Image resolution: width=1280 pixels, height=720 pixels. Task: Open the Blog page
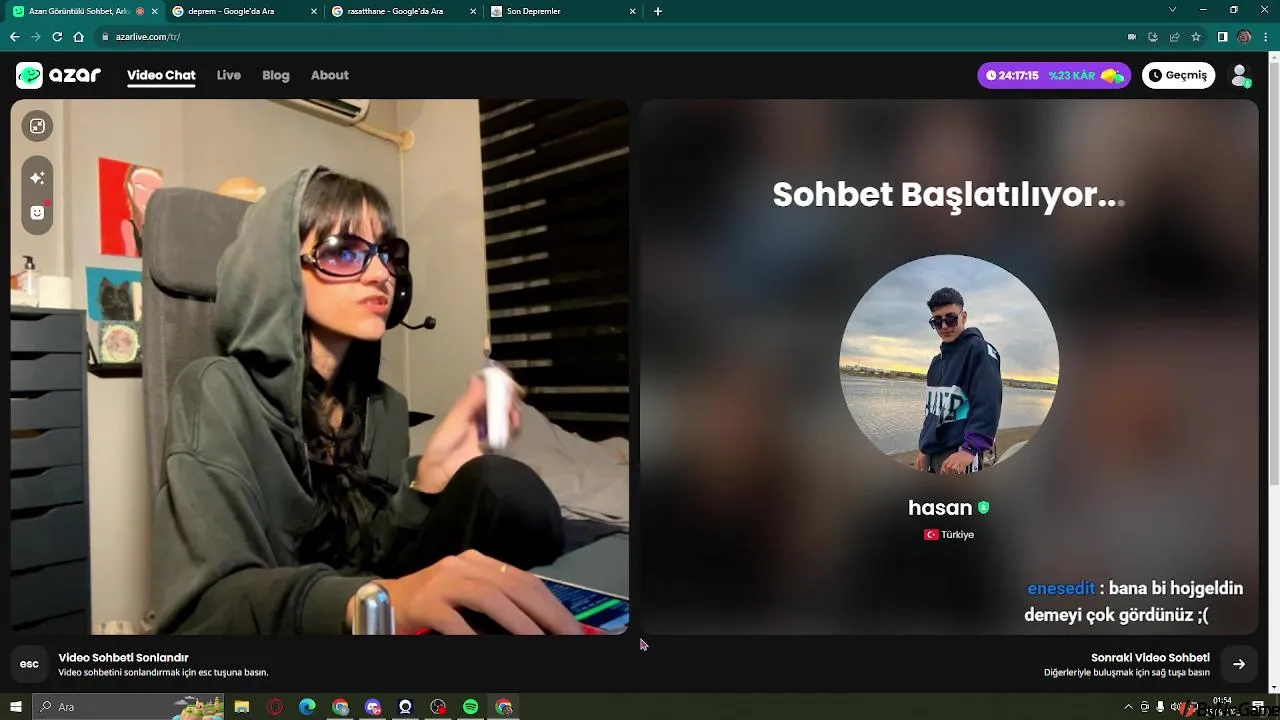[276, 75]
